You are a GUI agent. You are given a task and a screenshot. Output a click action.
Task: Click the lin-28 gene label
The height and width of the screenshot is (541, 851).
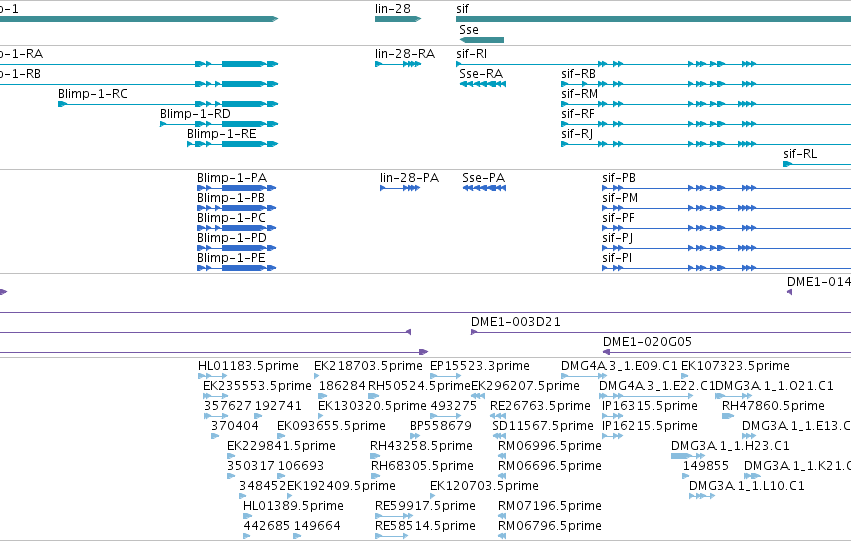(392, 9)
